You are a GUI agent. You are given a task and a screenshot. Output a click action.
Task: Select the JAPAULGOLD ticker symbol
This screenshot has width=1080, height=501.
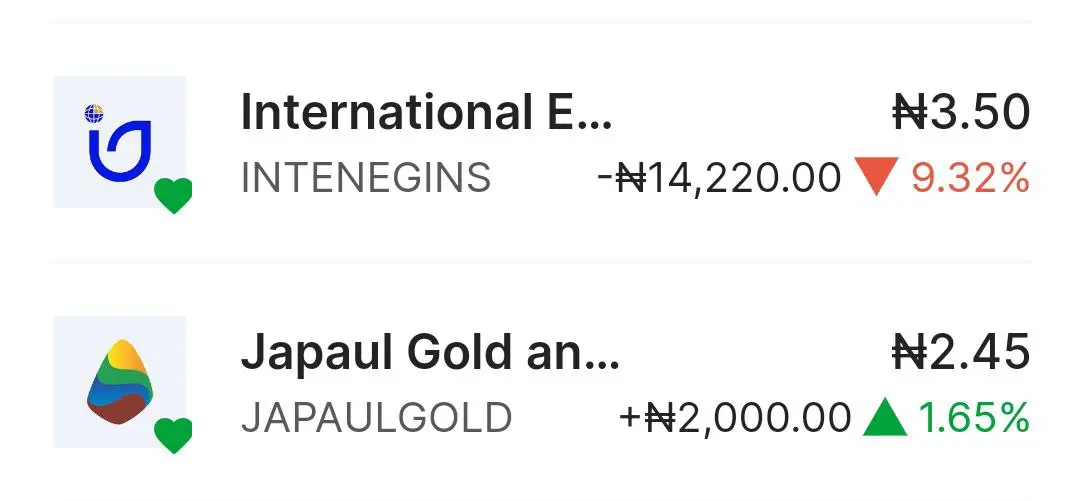376,418
